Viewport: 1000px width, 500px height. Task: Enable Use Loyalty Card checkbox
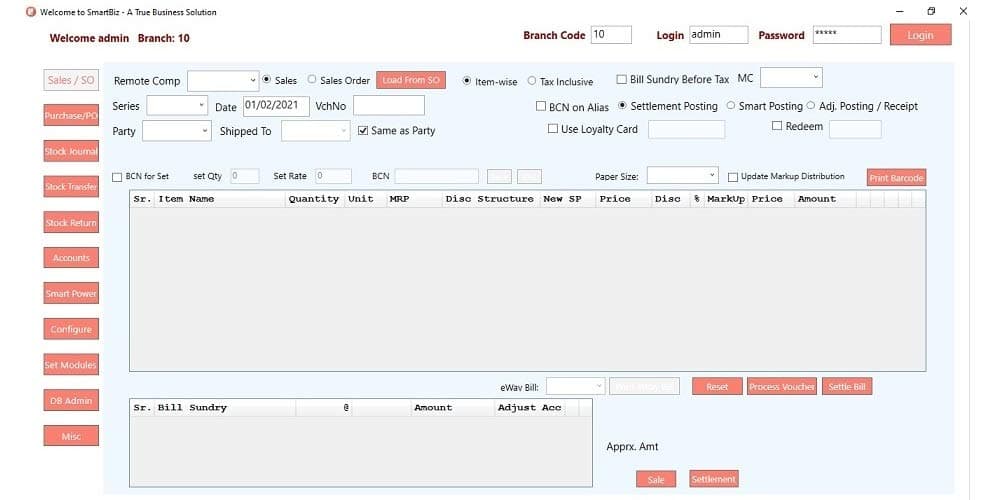coord(553,129)
